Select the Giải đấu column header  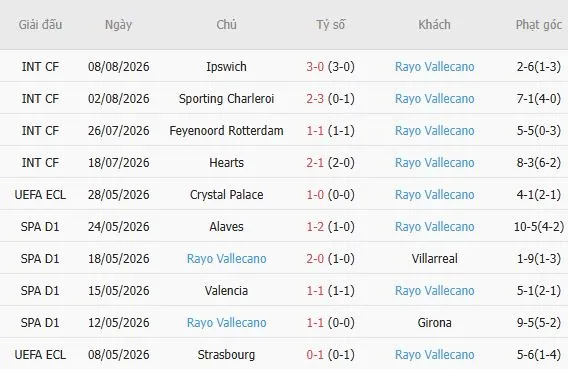pyautogui.click(x=40, y=25)
